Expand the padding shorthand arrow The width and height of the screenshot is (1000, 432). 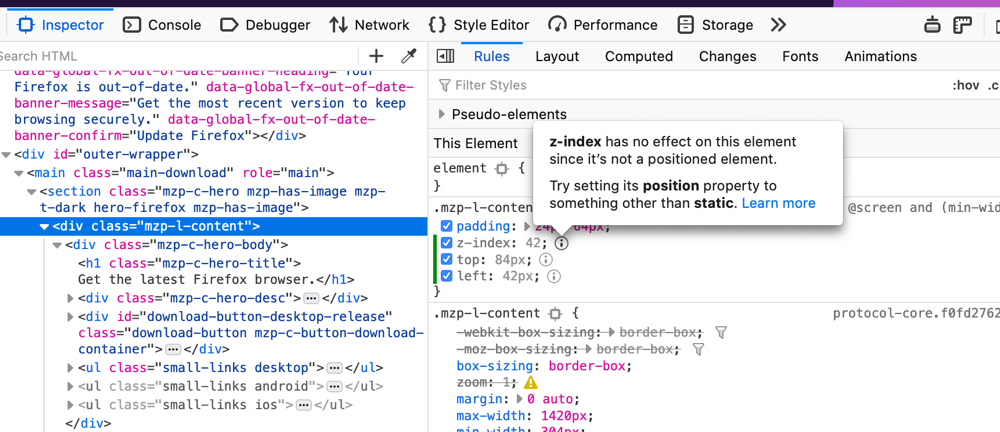pyautogui.click(x=527, y=227)
